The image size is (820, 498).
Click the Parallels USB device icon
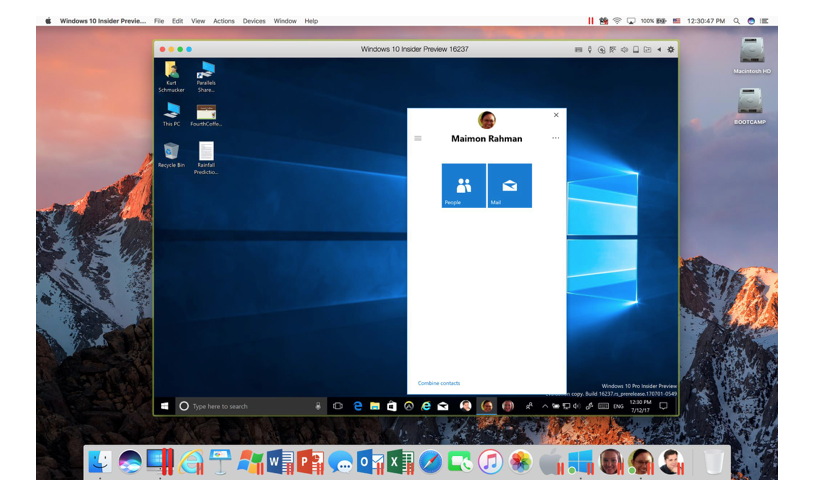click(590, 50)
